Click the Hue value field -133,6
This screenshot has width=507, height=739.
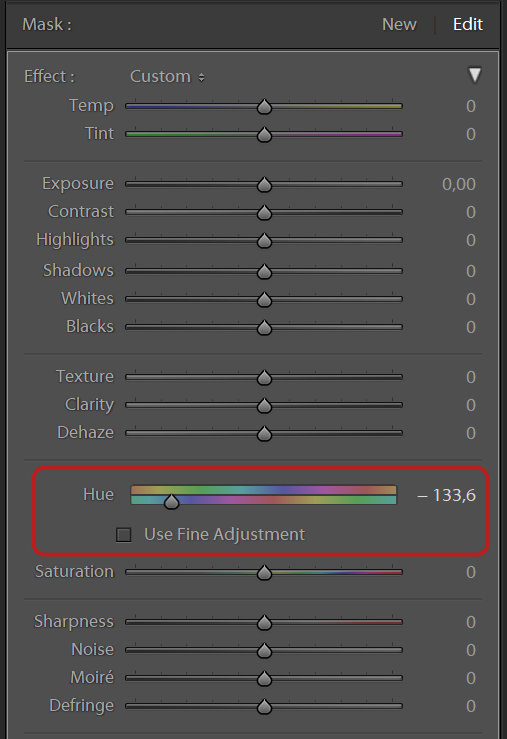446,495
